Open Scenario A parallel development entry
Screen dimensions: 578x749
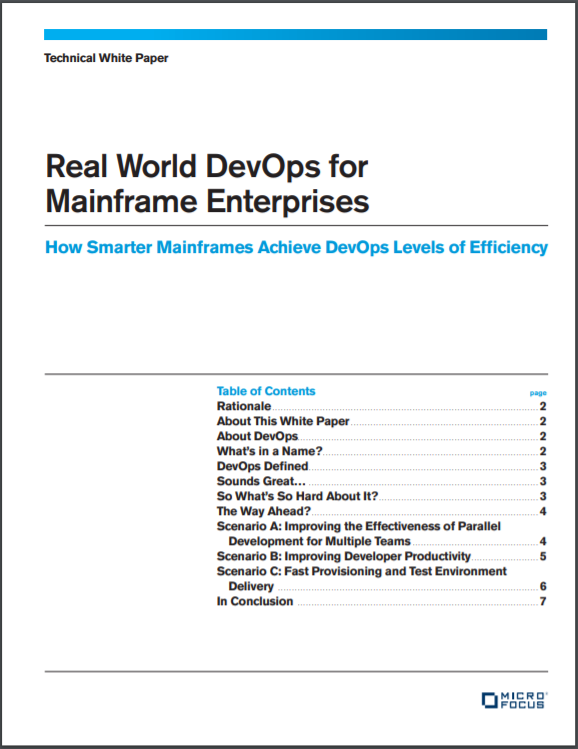coord(381,534)
